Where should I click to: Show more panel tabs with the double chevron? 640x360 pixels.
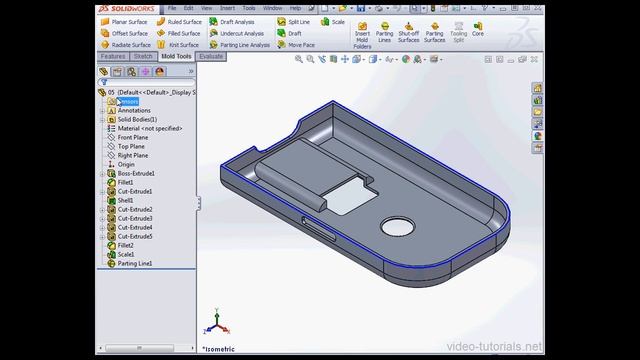point(191,71)
